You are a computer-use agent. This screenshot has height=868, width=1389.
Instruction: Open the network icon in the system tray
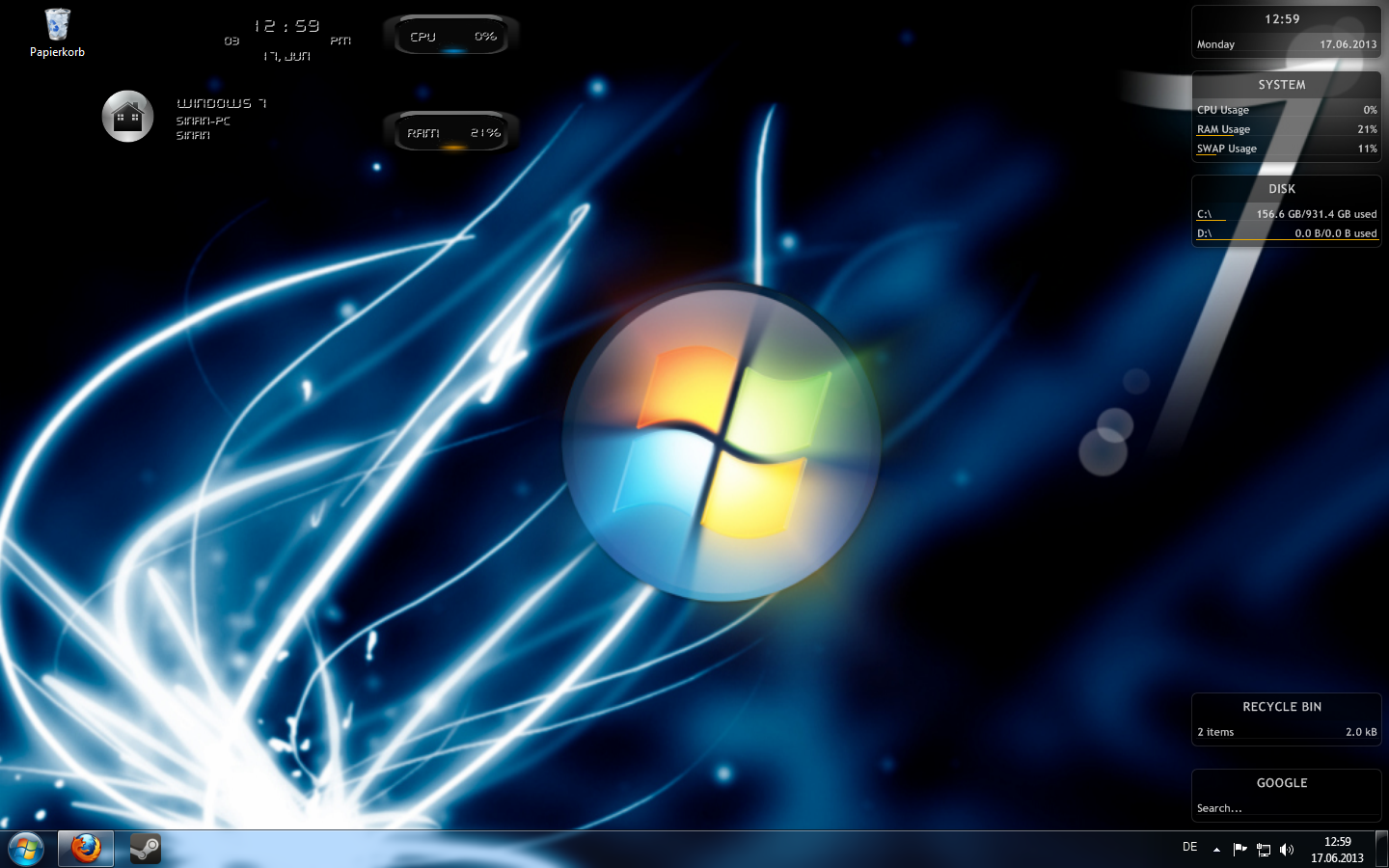[1263, 849]
